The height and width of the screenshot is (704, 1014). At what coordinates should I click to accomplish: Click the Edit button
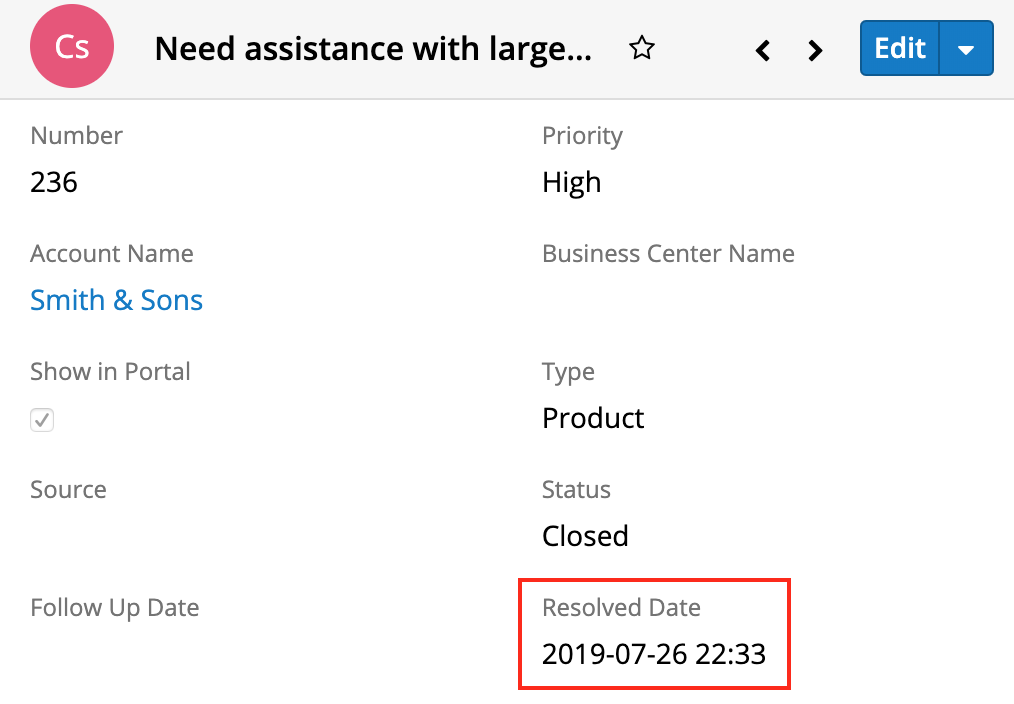click(x=900, y=48)
